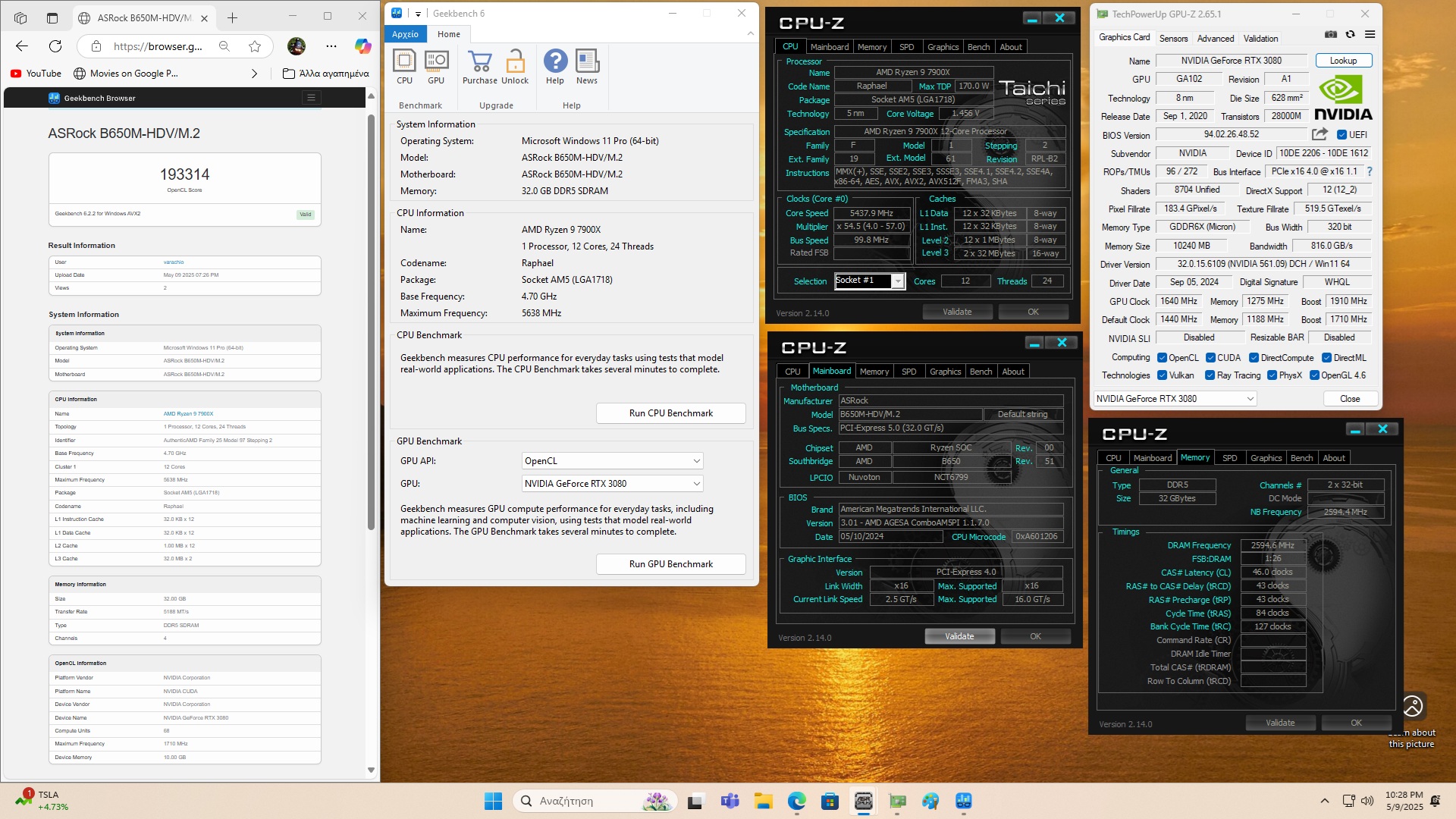Open the varachio user link

pos(174,262)
